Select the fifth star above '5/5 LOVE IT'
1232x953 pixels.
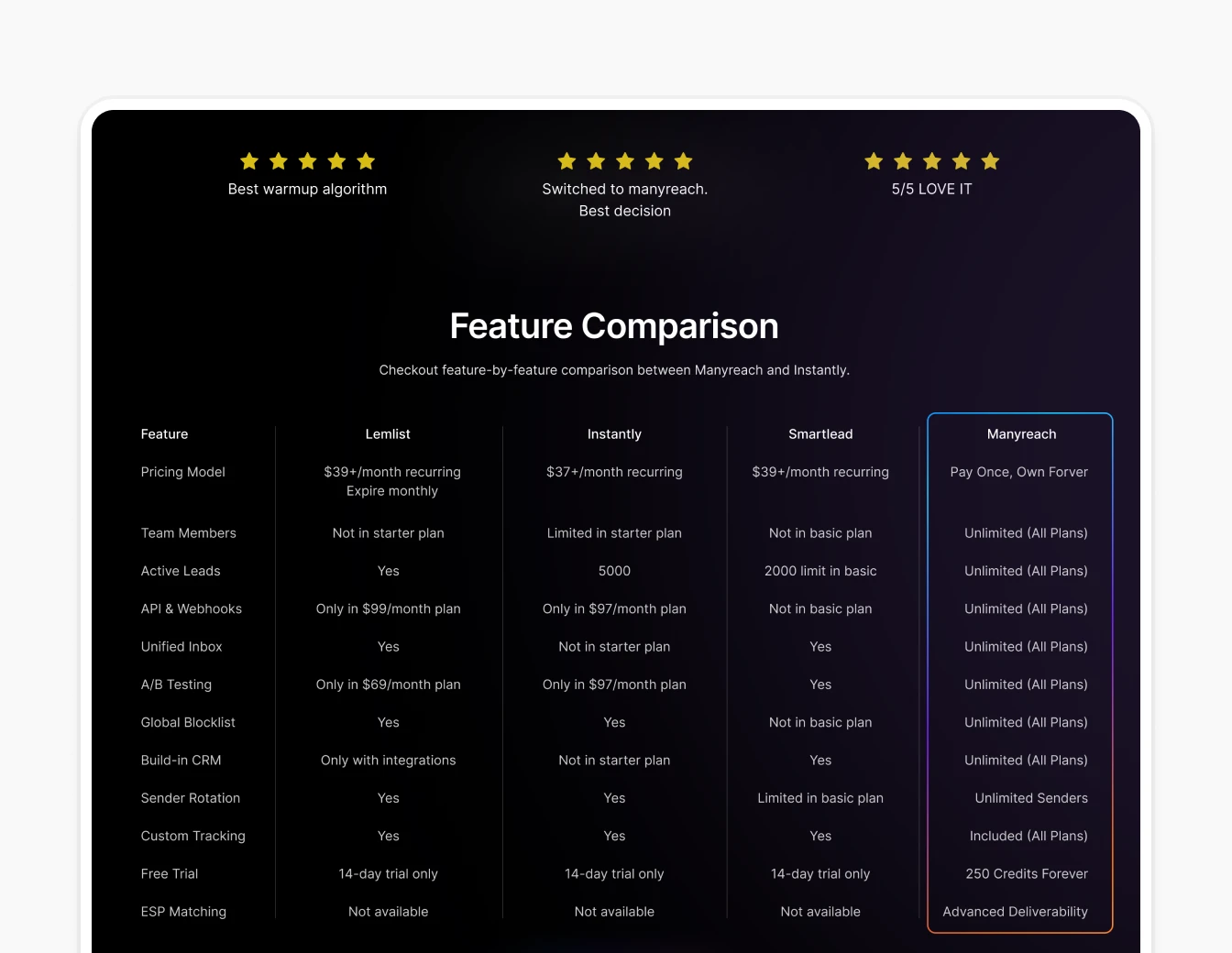click(990, 161)
